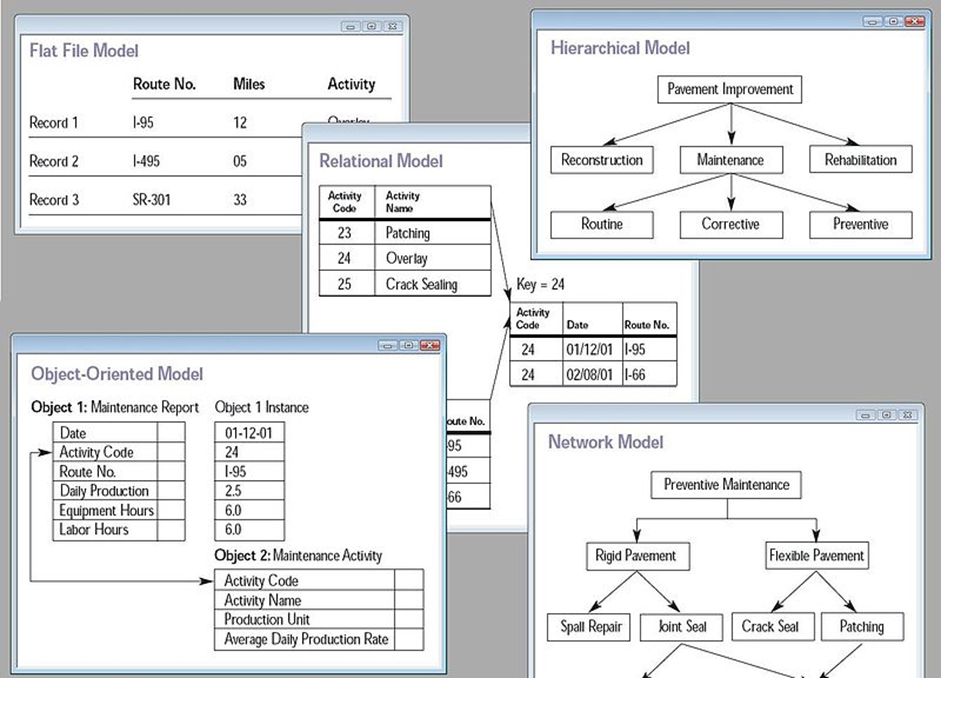This screenshot has width=960, height=720.
Task: Click the I-495 cell in Flat File Model
Action: click(x=146, y=162)
